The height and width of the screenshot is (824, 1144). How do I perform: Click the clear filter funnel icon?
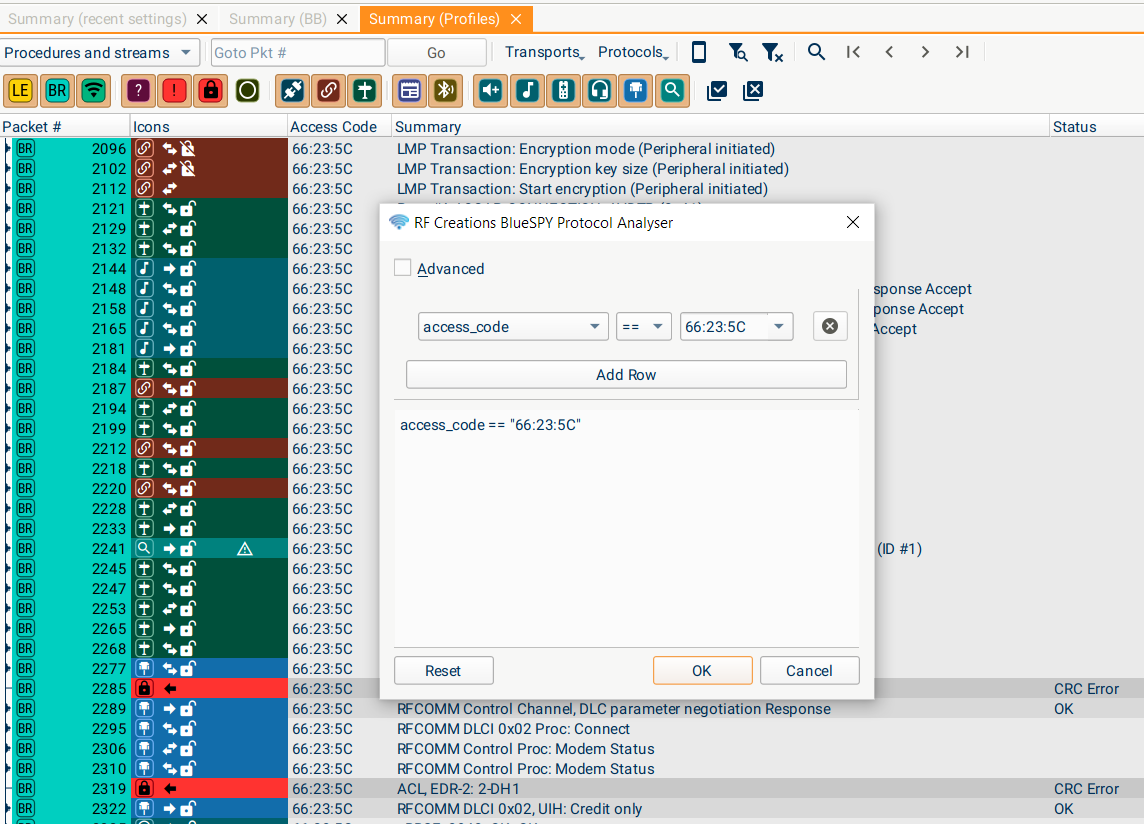[772, 52]
